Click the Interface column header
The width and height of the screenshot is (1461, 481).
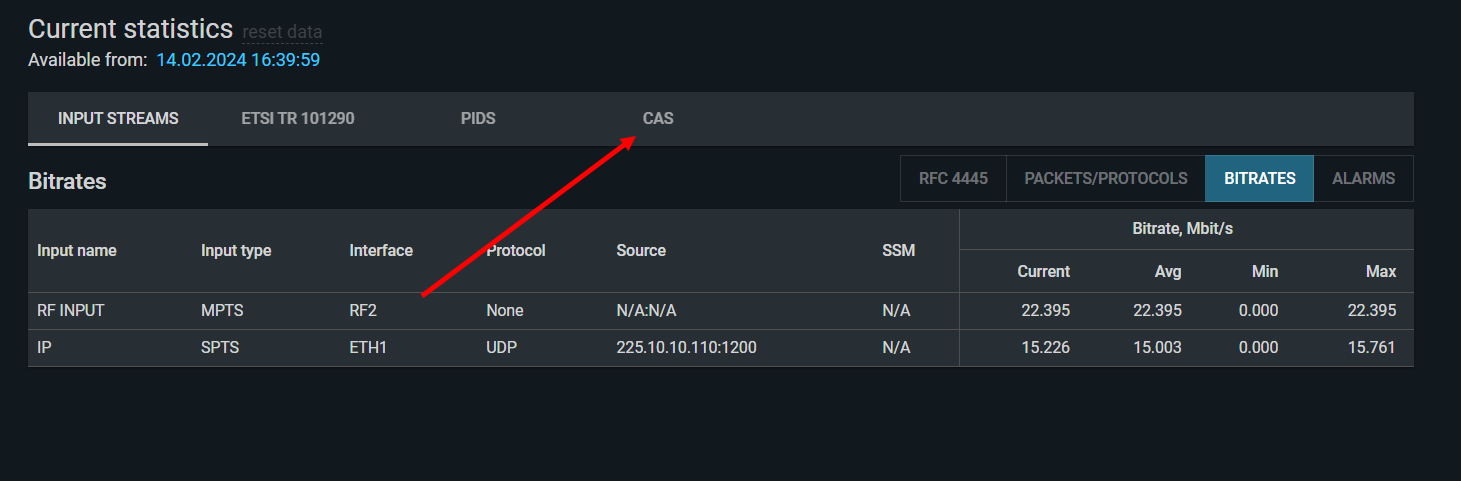pyautogui.click(x=381, y=251)
